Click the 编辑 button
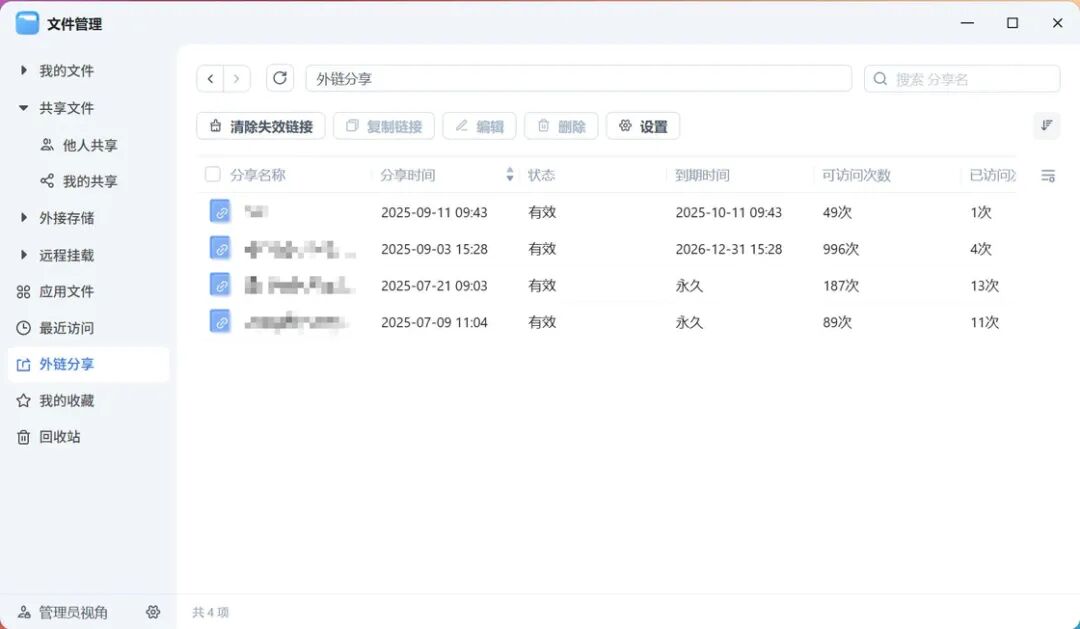The height and width of the screenshot is (629, 1080). click(479, 126)
